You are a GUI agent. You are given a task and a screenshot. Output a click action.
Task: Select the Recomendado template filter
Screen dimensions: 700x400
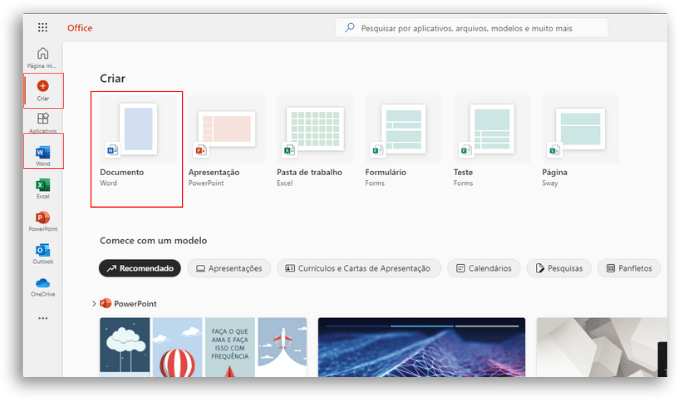pyautogui.click(x=140, y=268)
